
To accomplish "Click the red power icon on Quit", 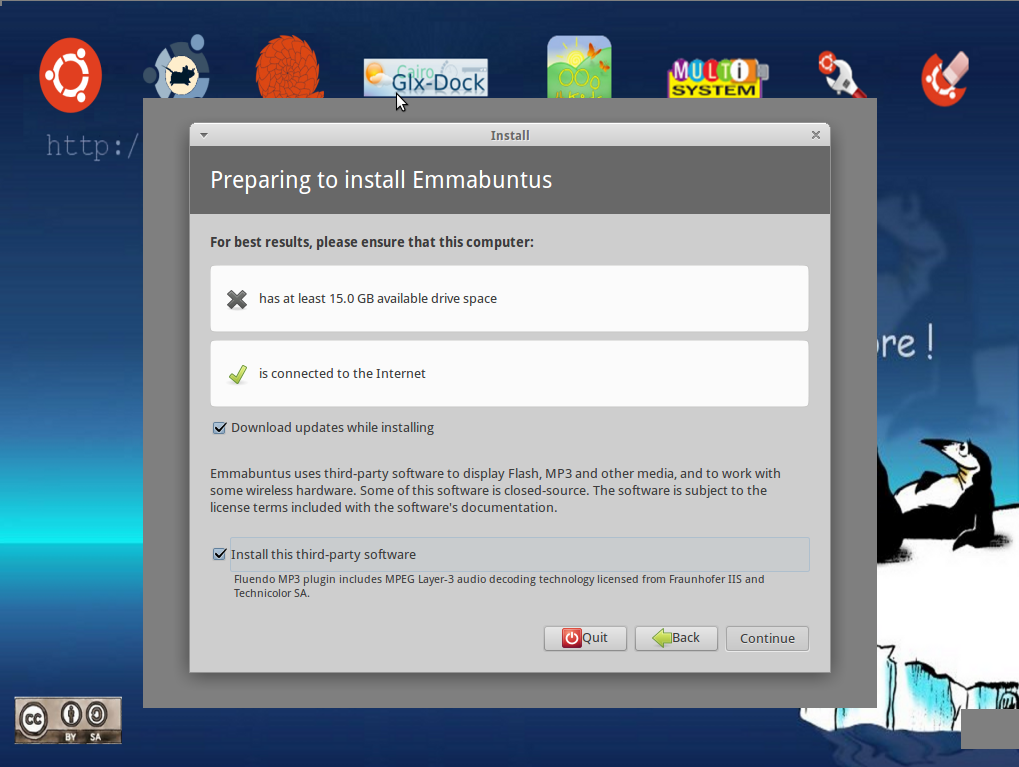I will pyautogui.click(x=571, y=638).
